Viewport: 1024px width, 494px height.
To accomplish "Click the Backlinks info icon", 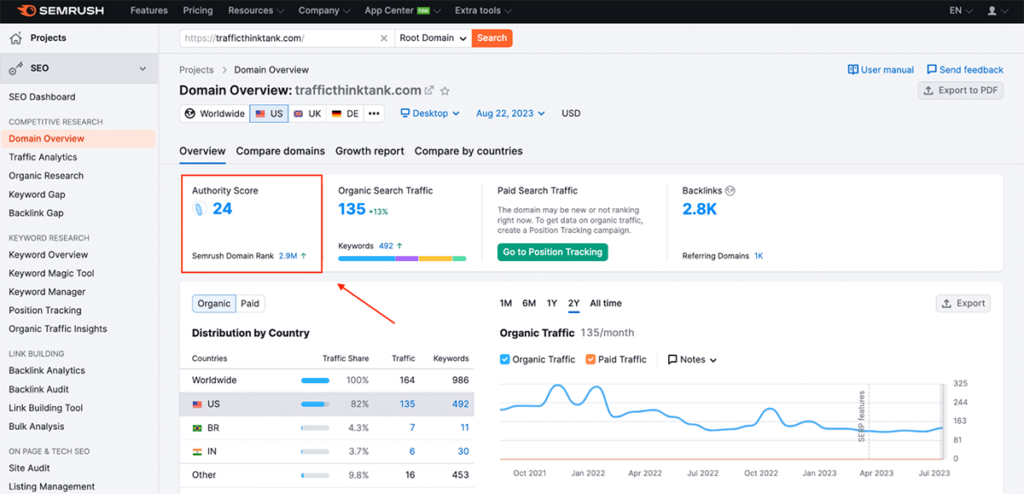I will click(730, 191).
